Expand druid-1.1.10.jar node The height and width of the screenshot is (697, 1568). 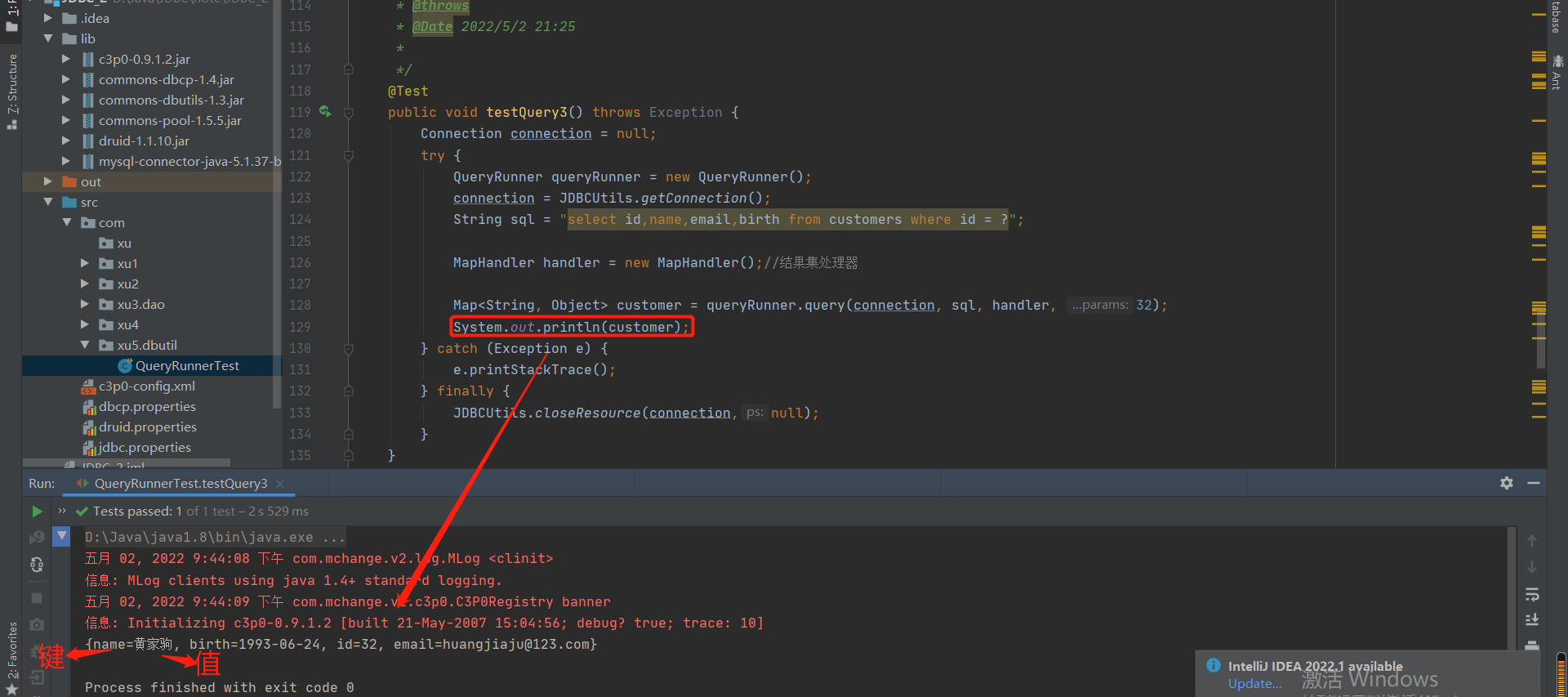66,141
